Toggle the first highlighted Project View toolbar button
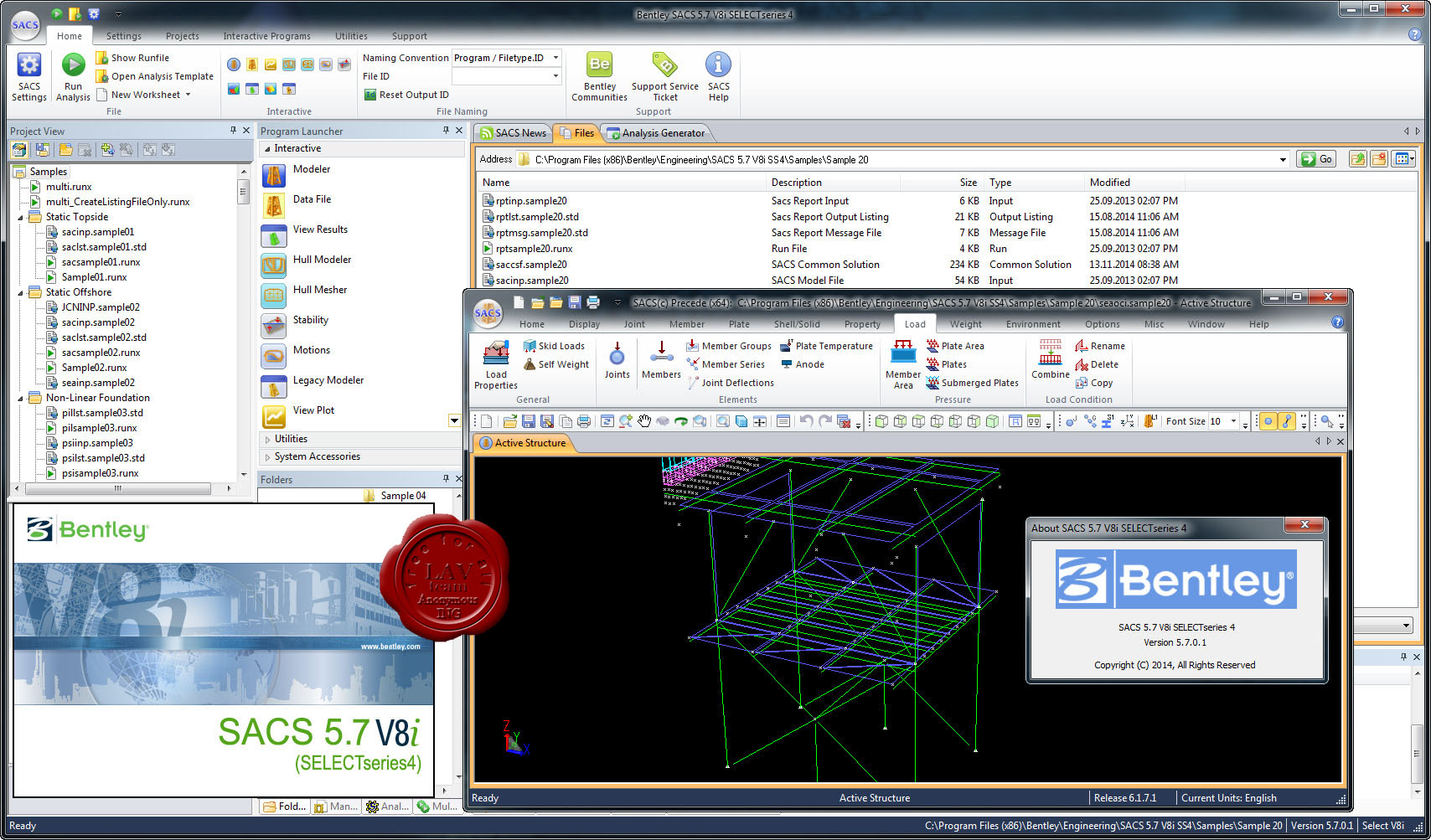1431x840 pixels. coord(18,150)
